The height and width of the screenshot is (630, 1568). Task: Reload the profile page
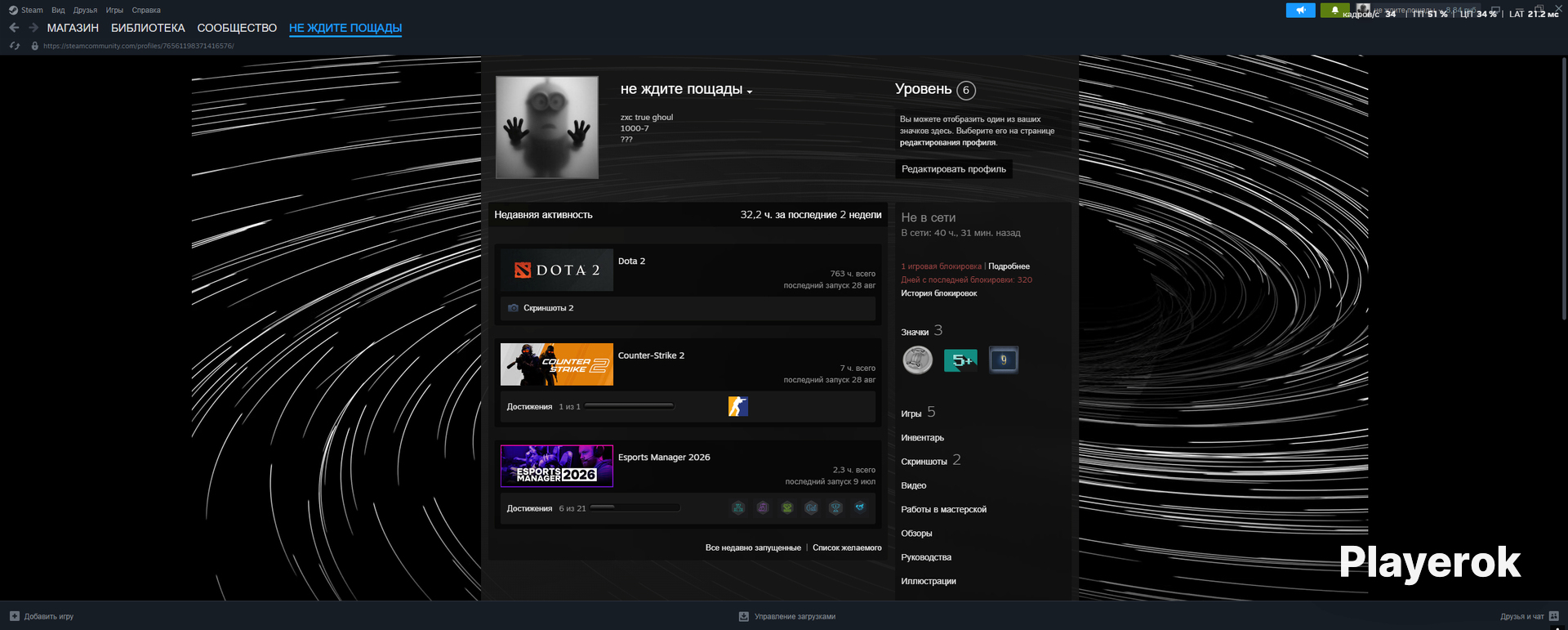click(x=15, y=46)
